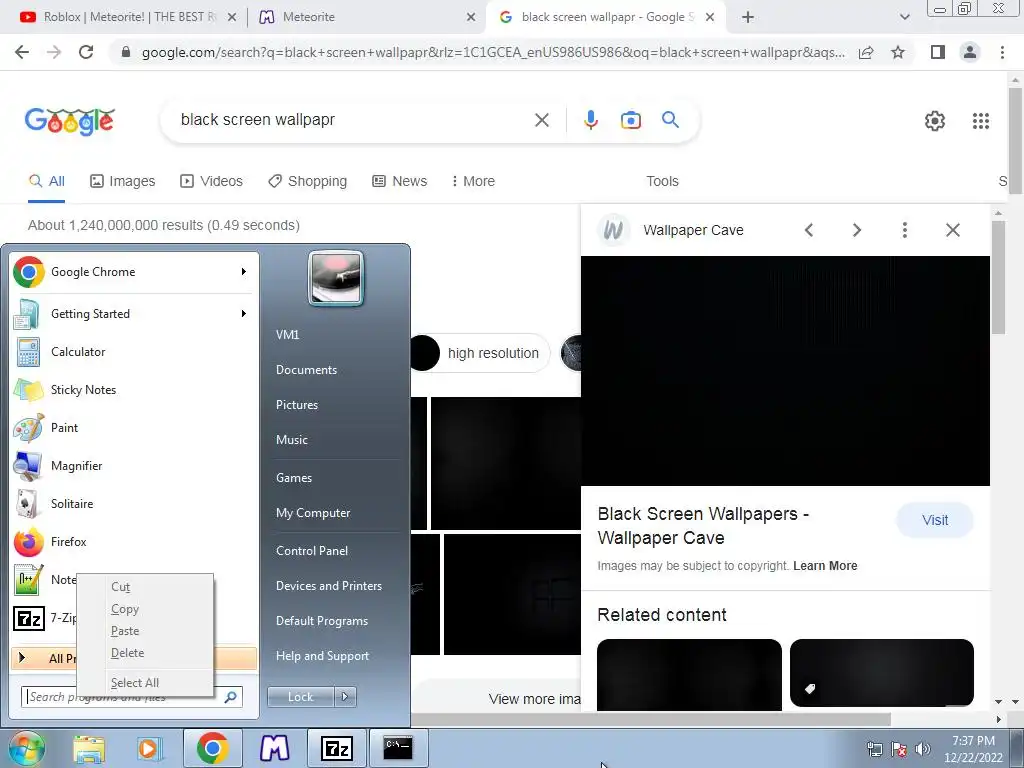Click Windows Start orb
The height and width of the screenshot is (768, 1024).
point(26,748)
